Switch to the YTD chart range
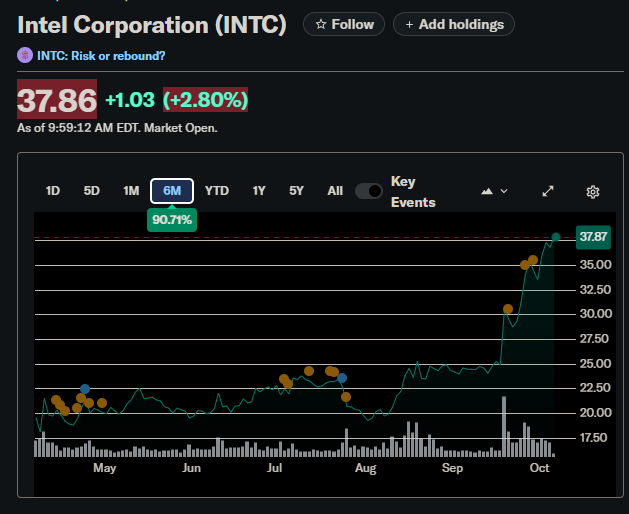629x514 pixels. click(x=217, y=191)
